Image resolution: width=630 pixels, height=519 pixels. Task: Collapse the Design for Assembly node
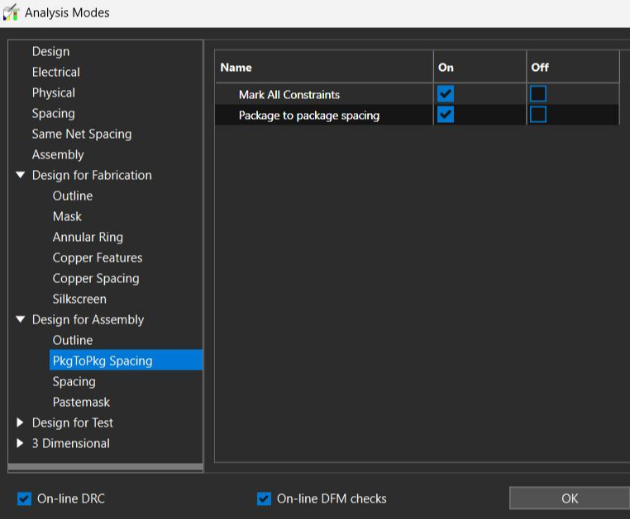point(20,319)
